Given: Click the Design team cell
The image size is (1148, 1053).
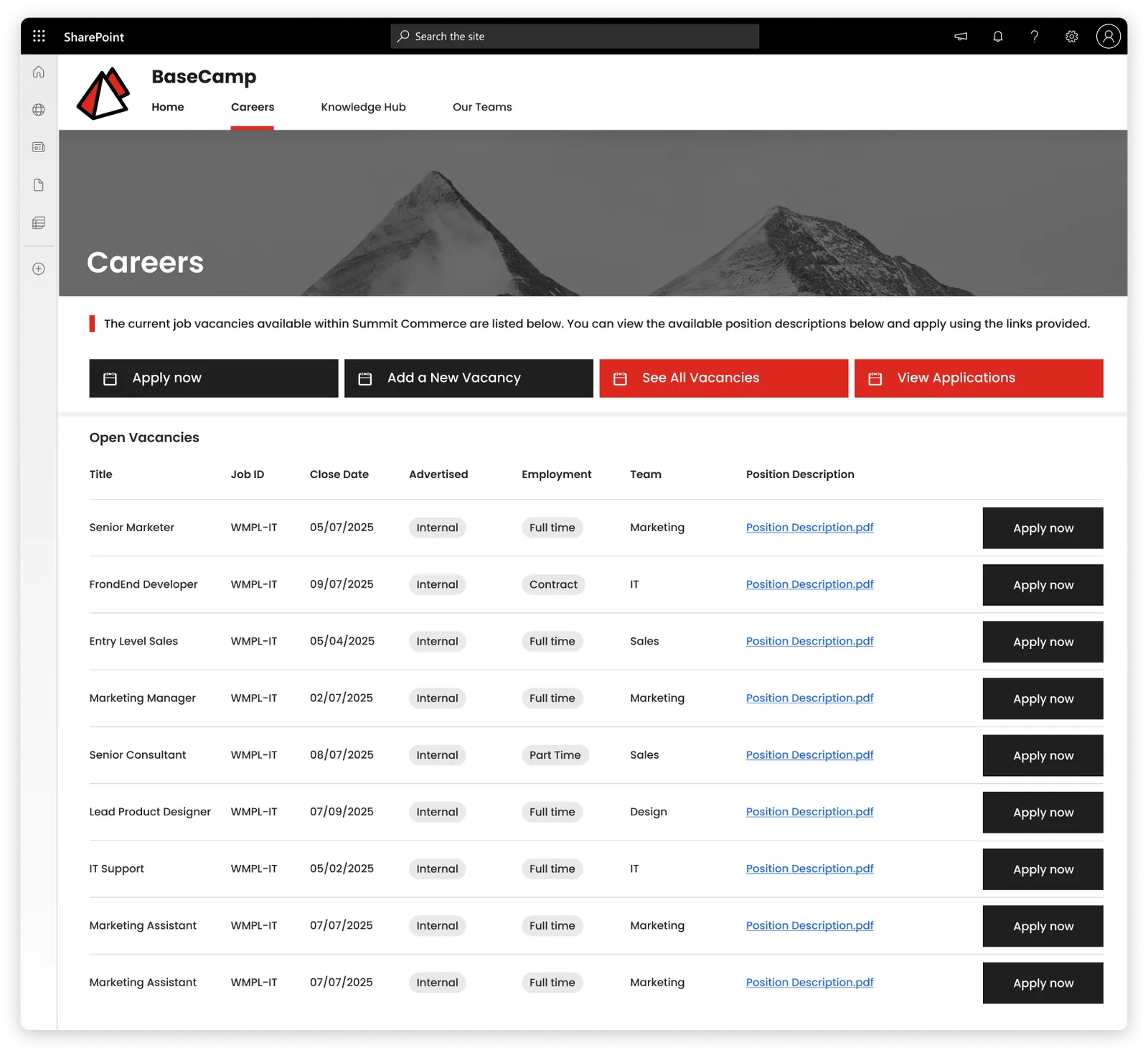Looking at the screenshot, I should point(649,812).
